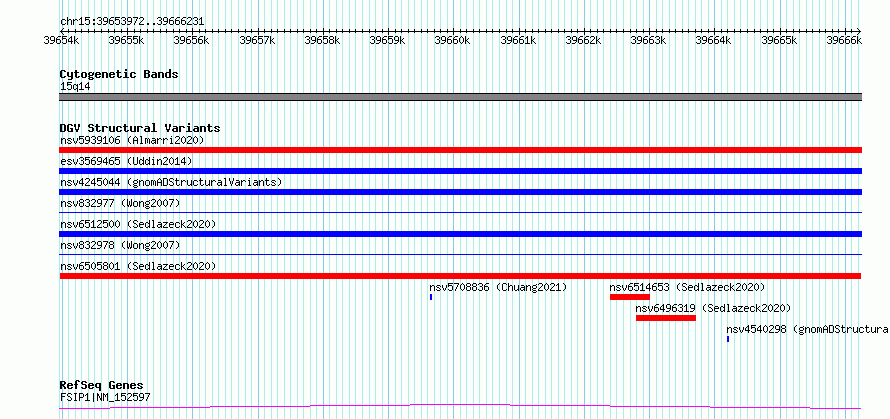Click the Cytogenetic Bands track title

119,74
